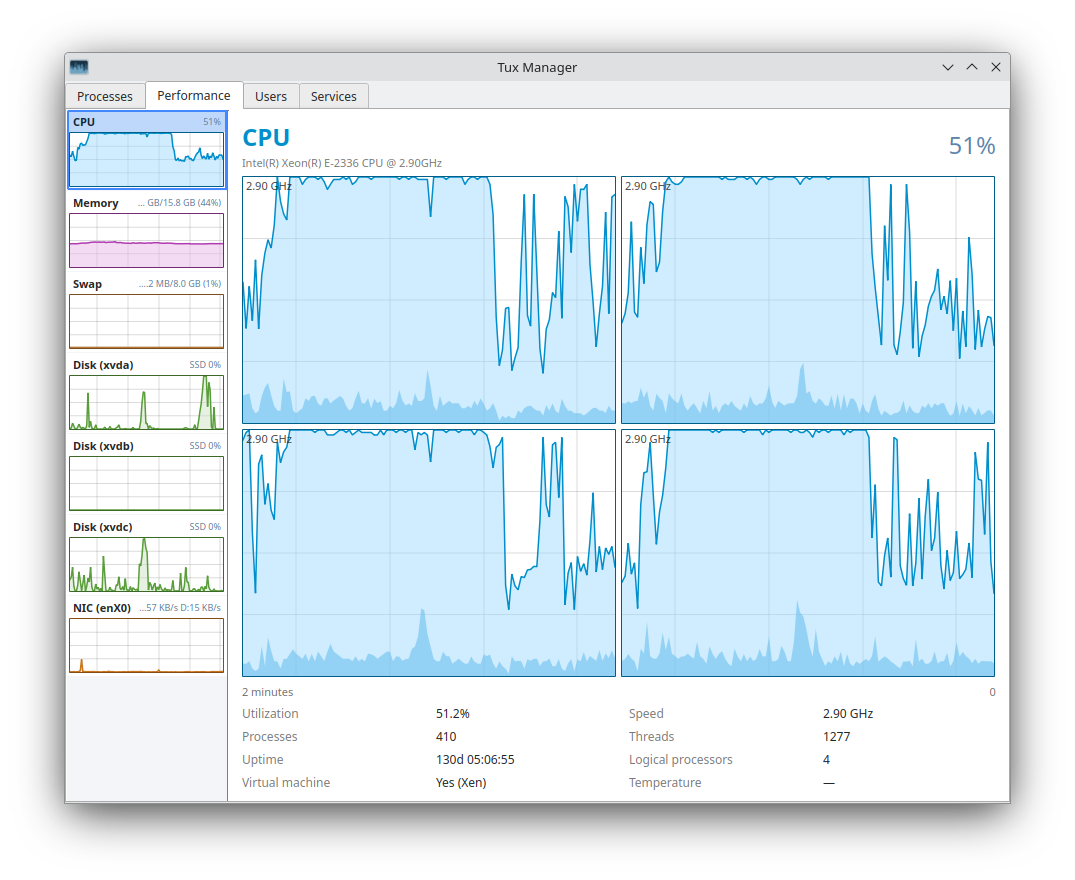Select the Disk (xvdb) sidebar item
1075x880 pixels.
[147, 474]
